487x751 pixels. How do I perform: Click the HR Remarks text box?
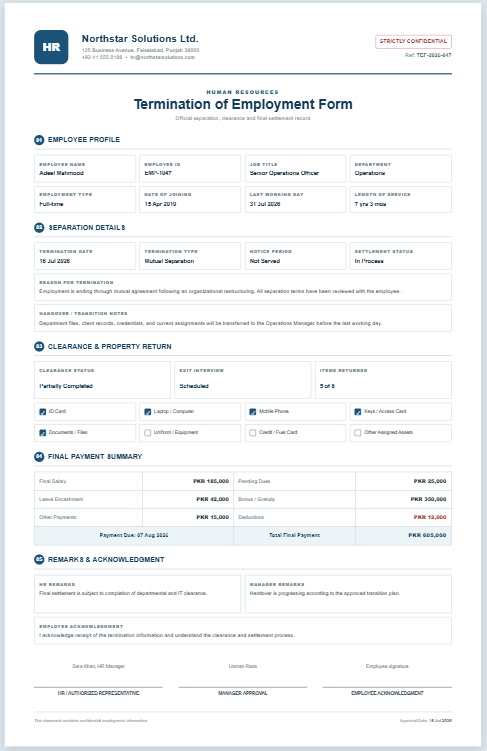137,594
